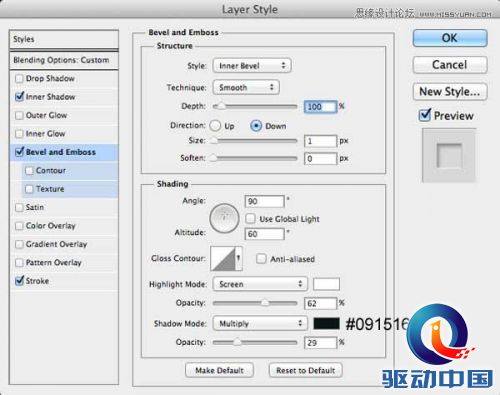Click the Altitude value field

pos(264,234)
